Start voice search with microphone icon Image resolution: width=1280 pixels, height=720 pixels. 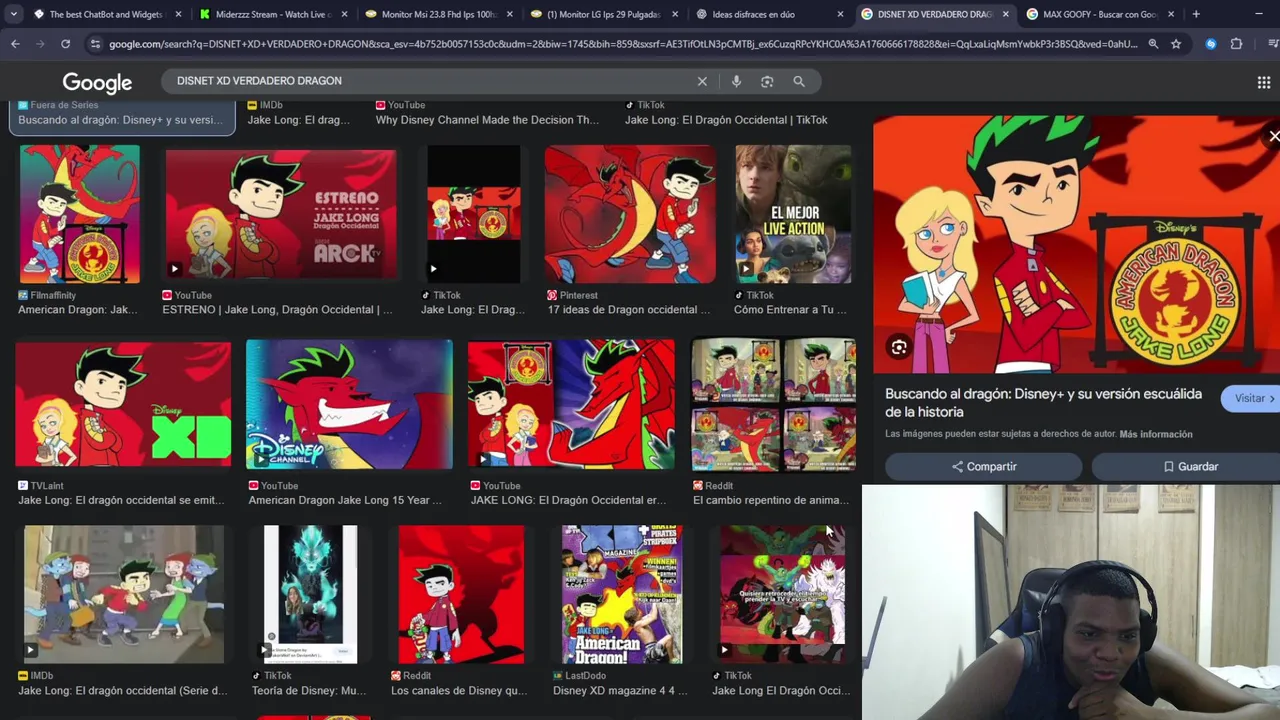click(736, 81)
